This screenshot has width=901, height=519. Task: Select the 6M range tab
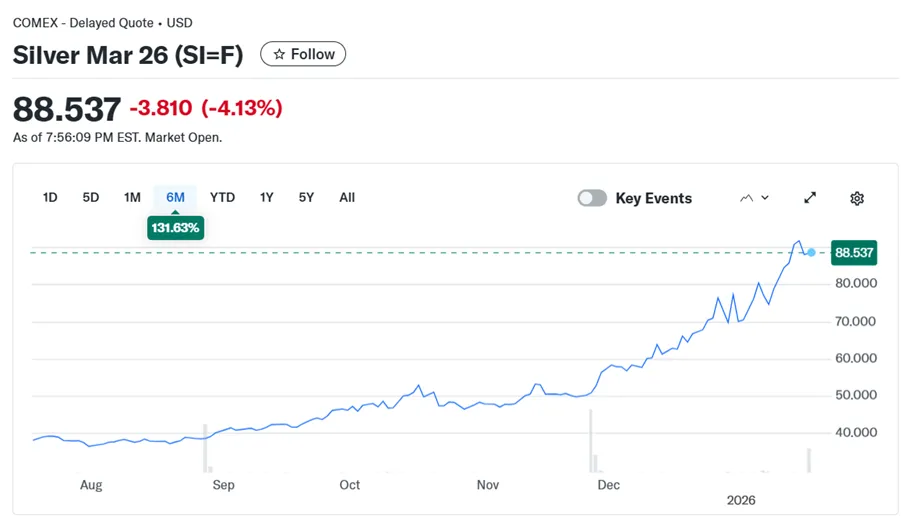coord(175,197)
